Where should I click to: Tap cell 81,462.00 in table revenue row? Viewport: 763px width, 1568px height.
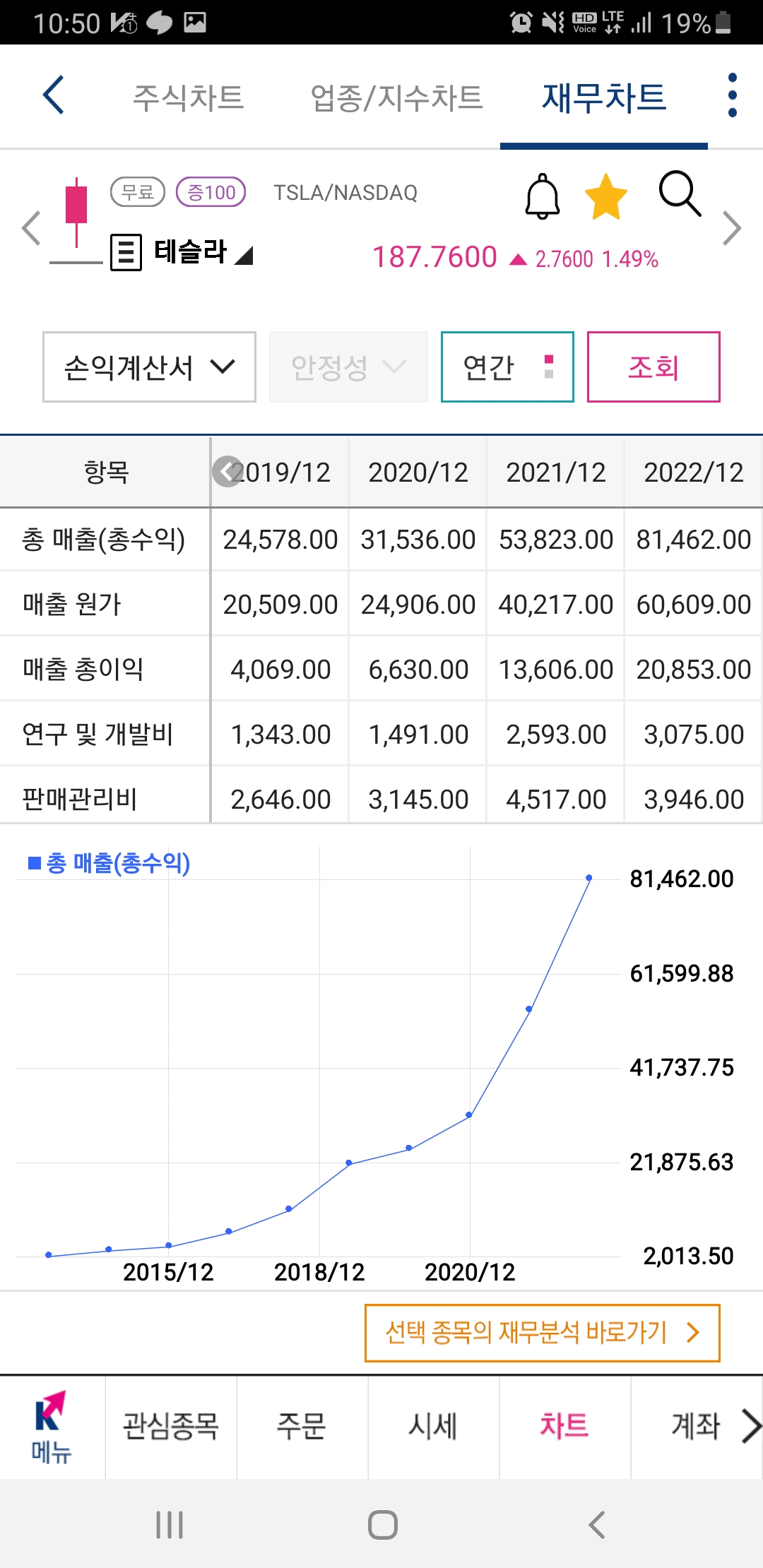(x=694, y=540)
